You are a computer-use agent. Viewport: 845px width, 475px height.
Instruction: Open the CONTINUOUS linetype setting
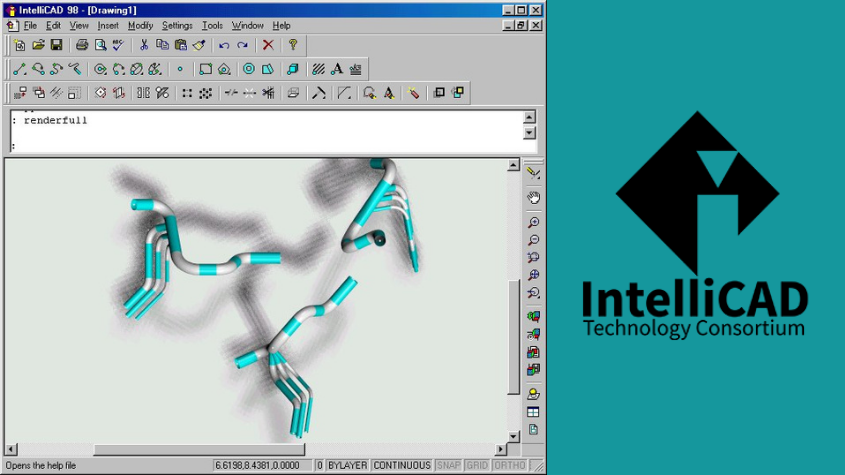click(402, 465)
